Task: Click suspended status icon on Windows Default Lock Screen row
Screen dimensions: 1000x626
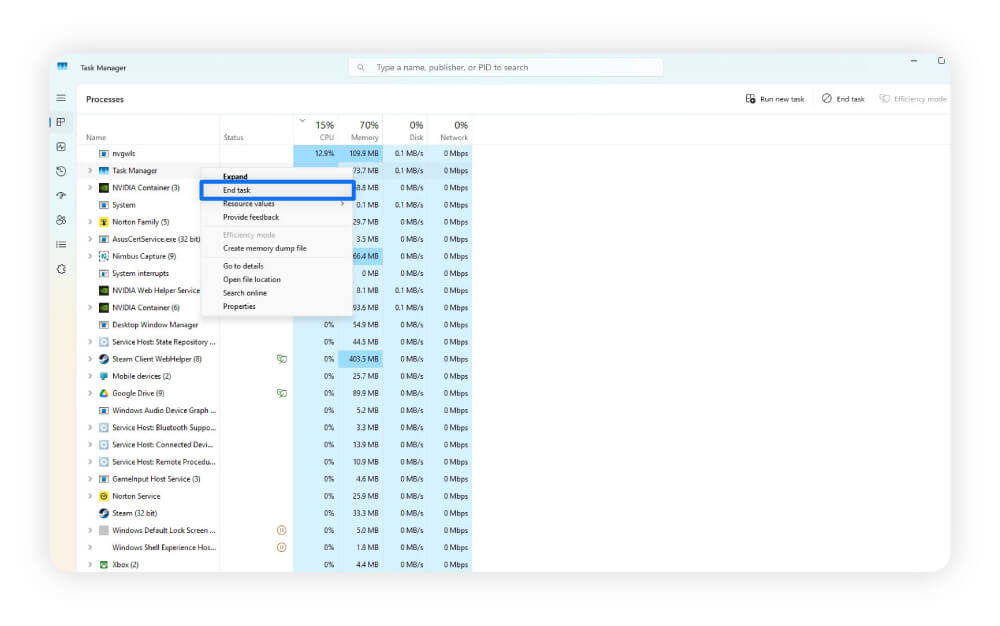Action: click(x=281, y=530)
